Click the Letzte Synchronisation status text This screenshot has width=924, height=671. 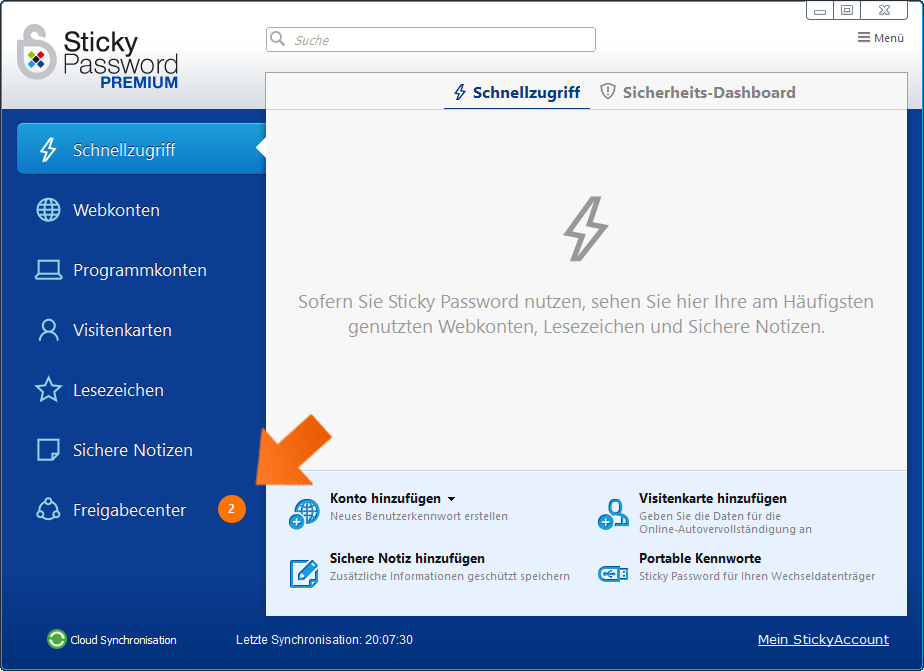tap(324, 640)
